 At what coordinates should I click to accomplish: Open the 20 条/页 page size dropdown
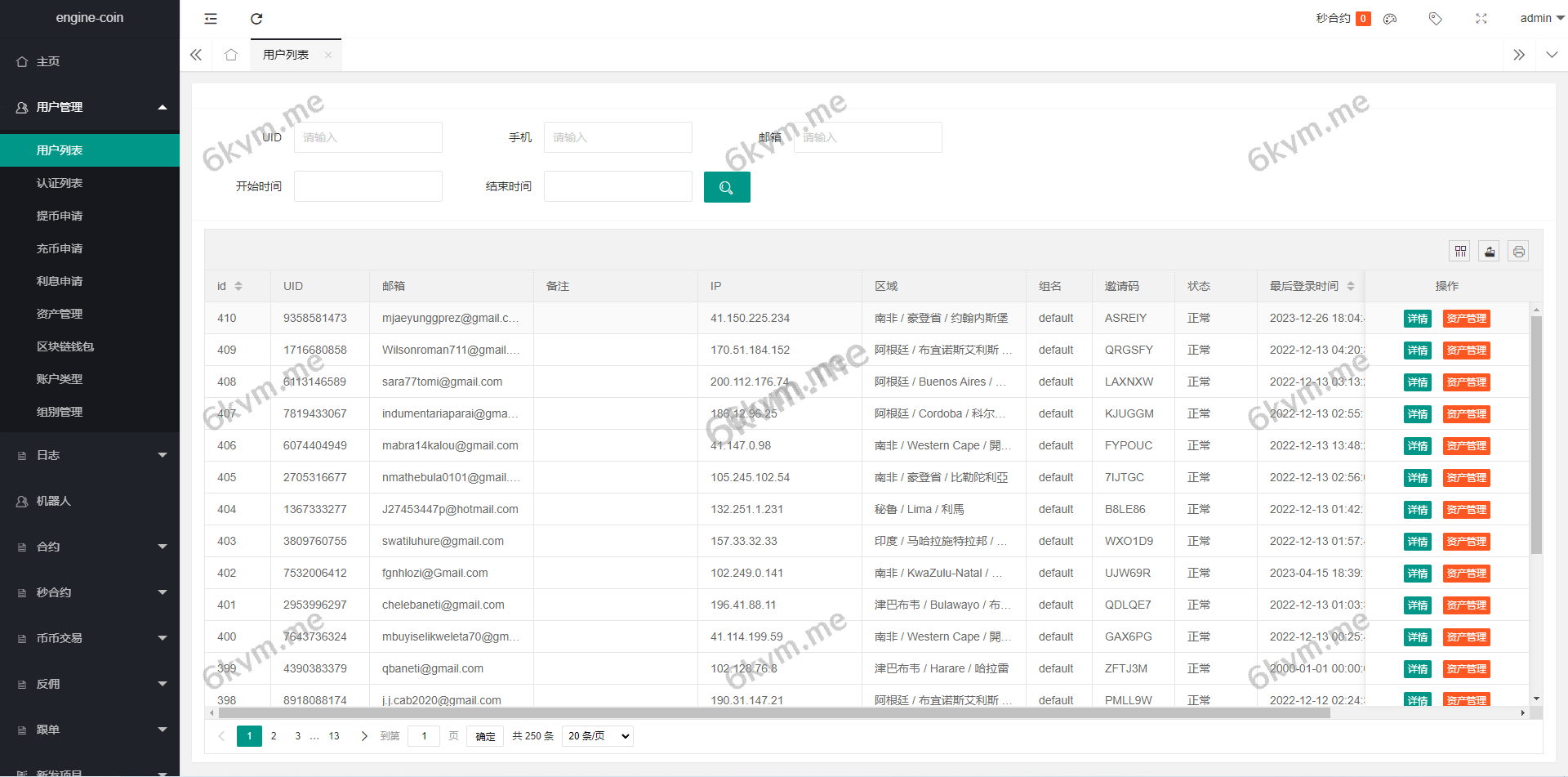[597, 736]
